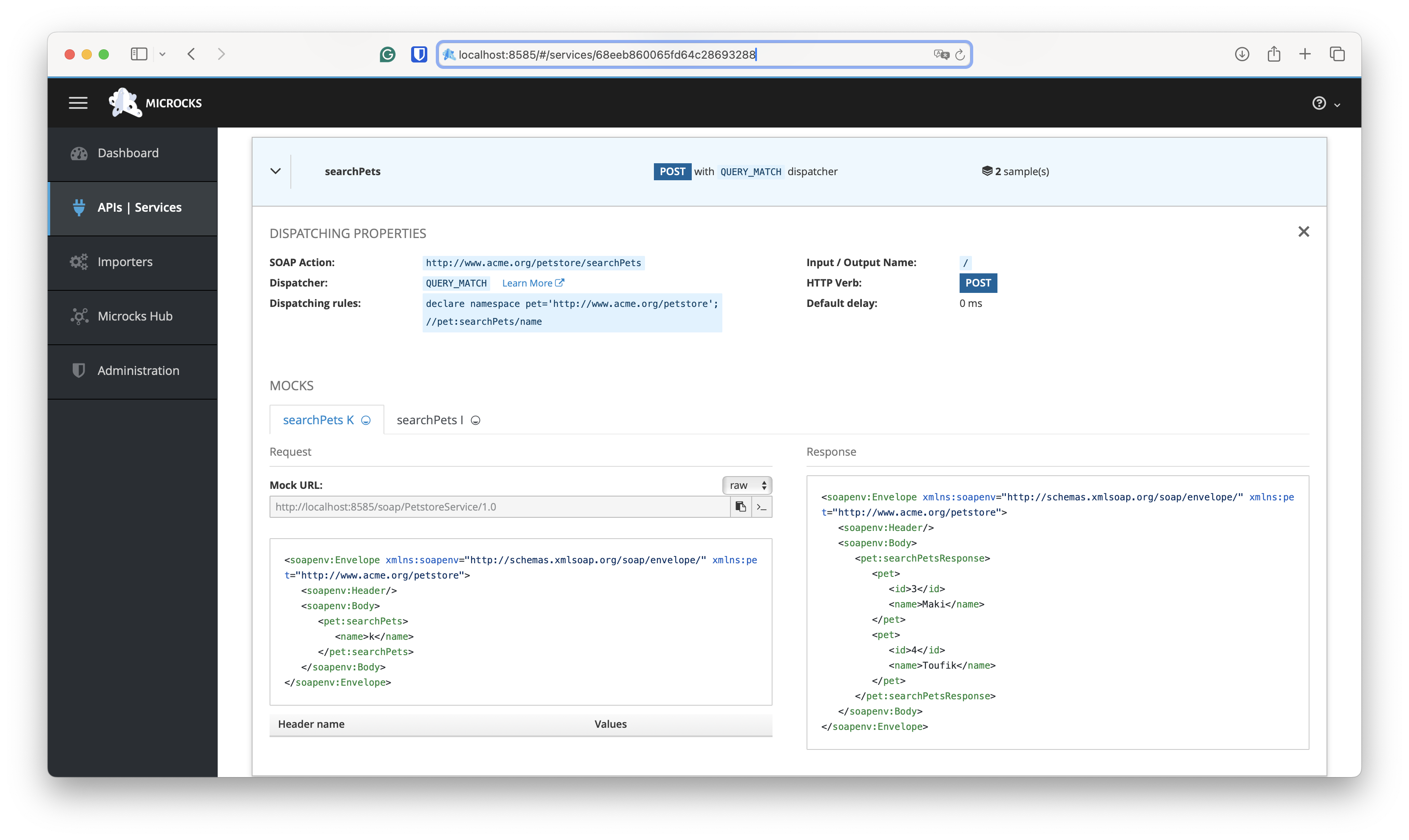This screenshot has height=840, width=1409.
Task: Open the browser downloads icon
Action: [1241, 54]
